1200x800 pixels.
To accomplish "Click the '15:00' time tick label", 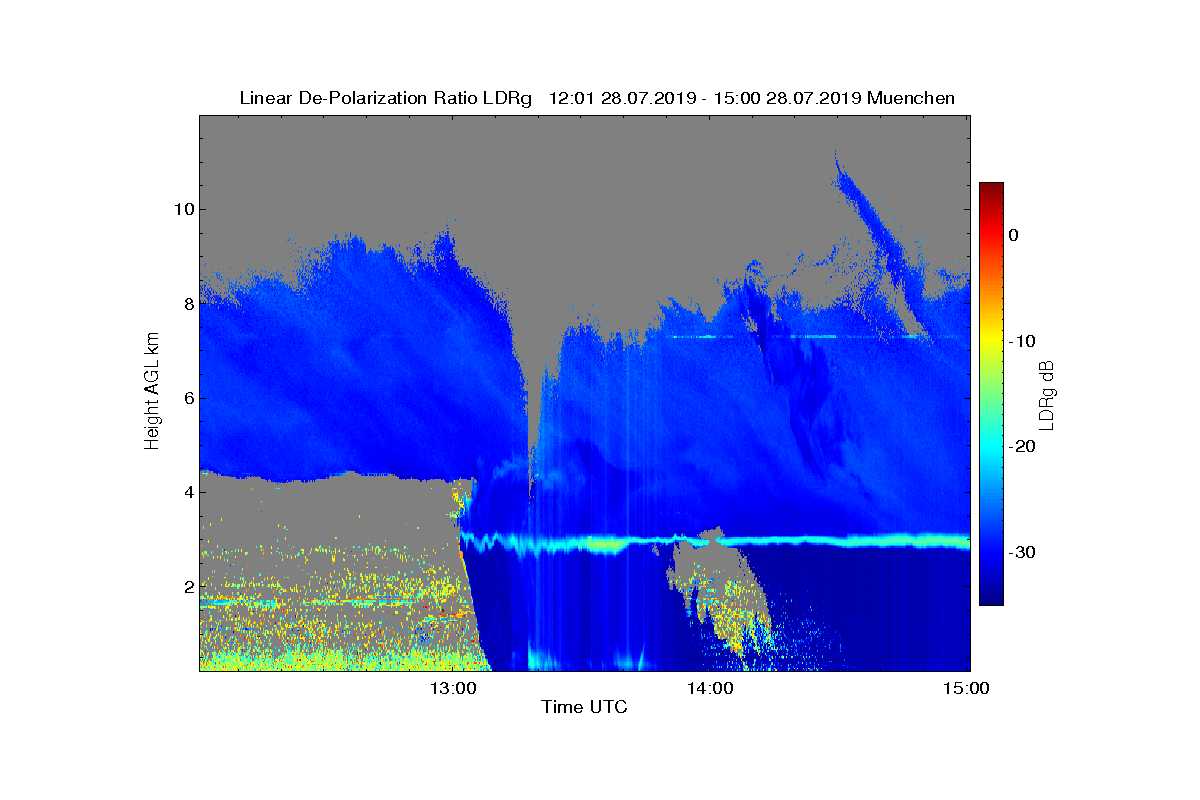I will point(966,688).
